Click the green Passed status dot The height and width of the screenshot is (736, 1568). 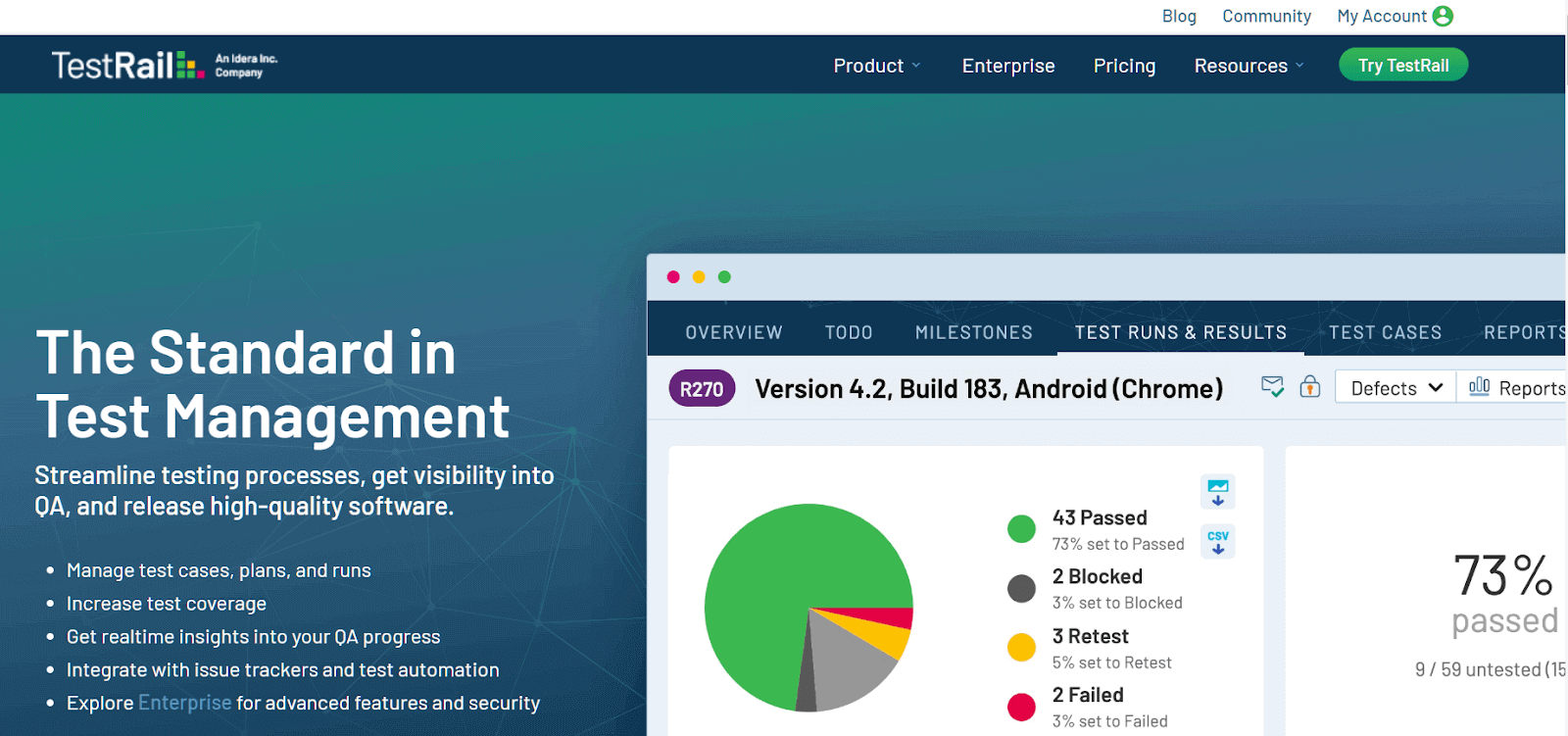(1021, 528)
